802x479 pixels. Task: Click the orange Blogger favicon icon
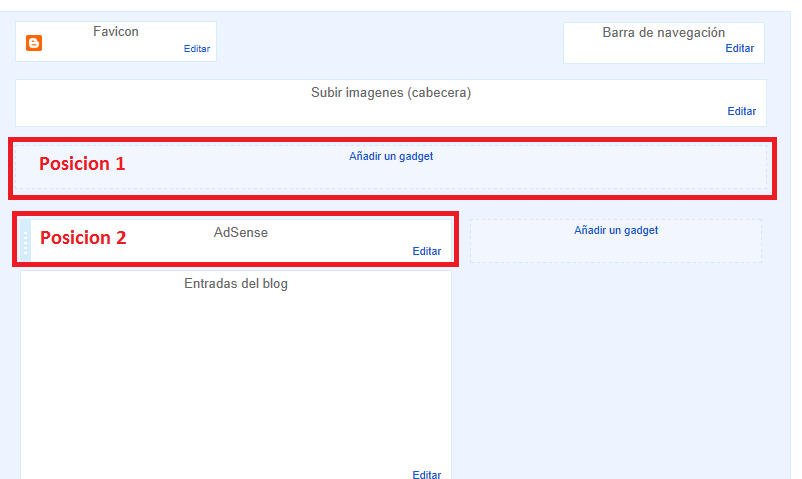point(34,43)
